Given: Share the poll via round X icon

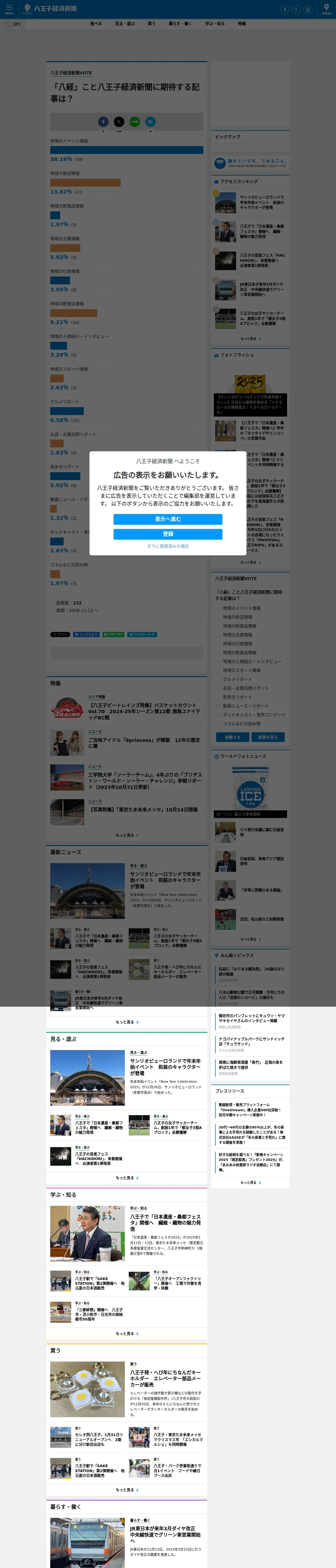Looking at the screenshot, I should [119, 122].
